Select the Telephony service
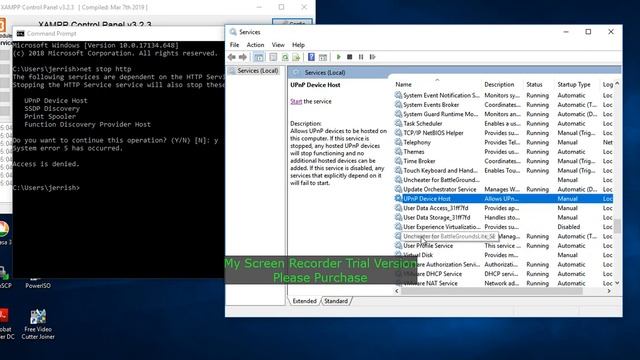The width and height of the screenshot is (640, 360). [x=503, y=142]
